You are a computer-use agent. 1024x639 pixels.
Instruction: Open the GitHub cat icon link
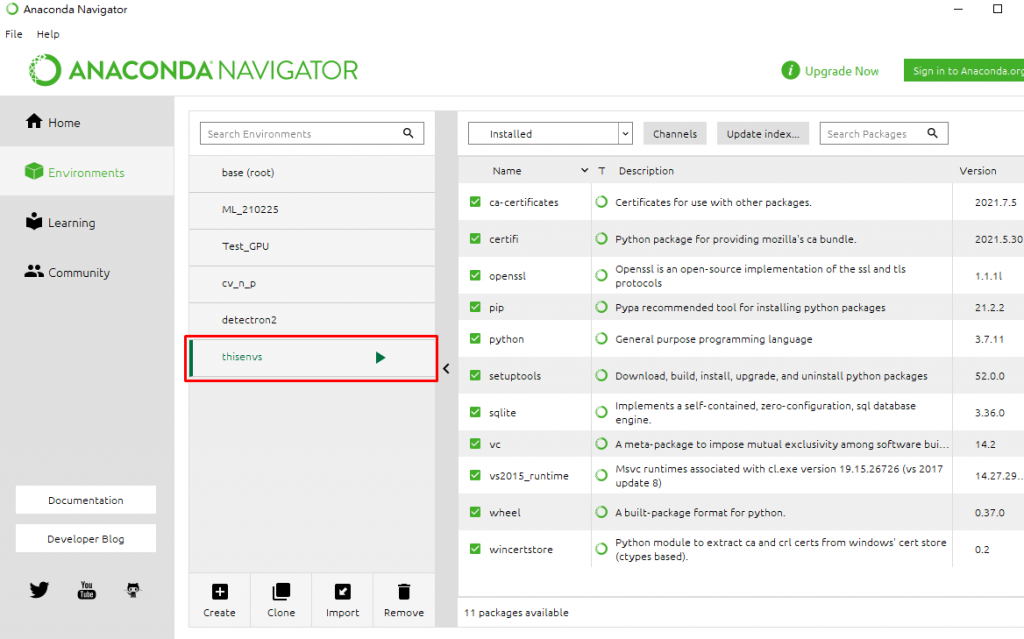(133, 590)
